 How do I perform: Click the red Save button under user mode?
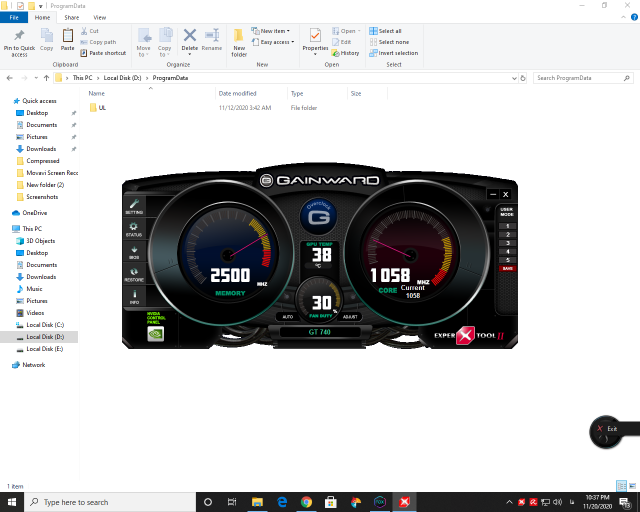point(507,268)
